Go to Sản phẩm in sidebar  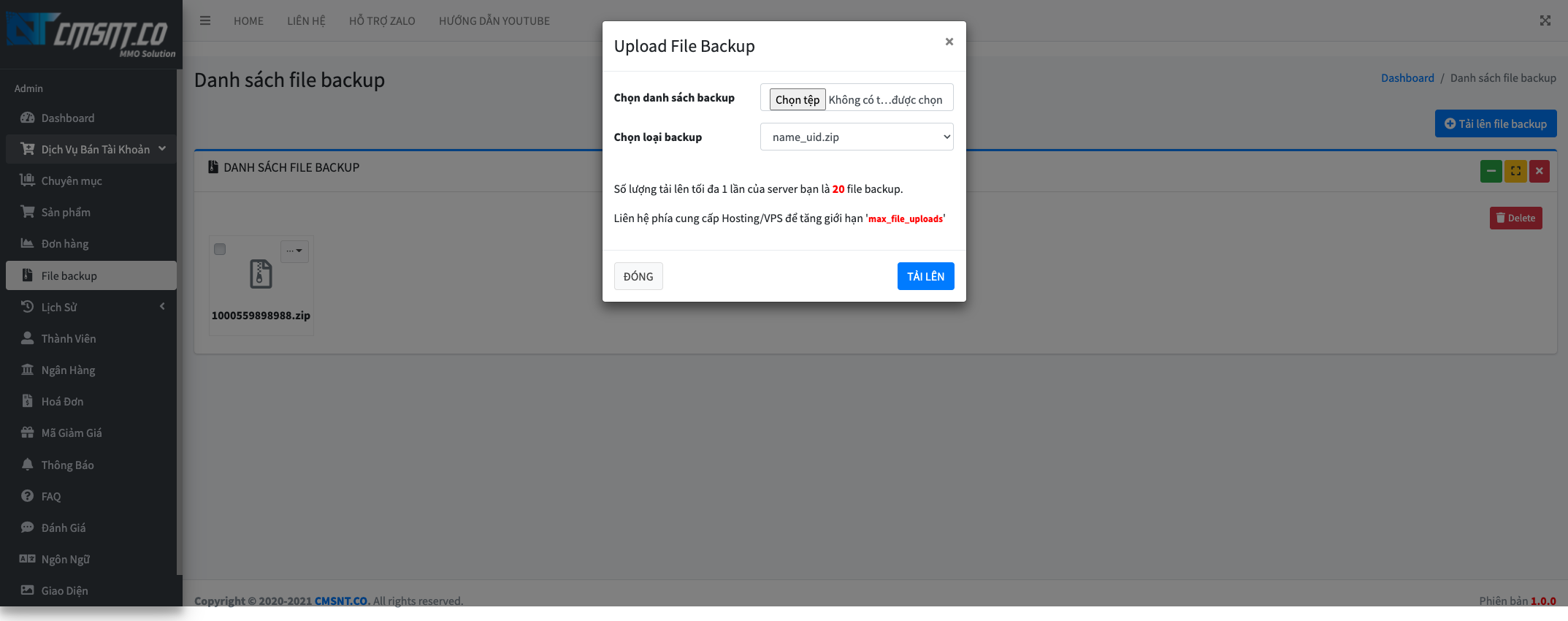point(66,212)
